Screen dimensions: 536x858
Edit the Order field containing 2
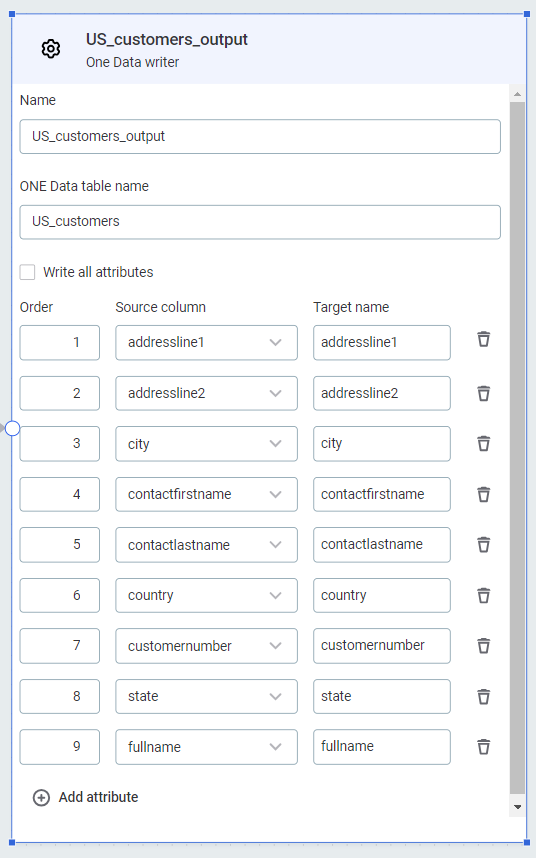pyautogui.click(x=60, y=393)
